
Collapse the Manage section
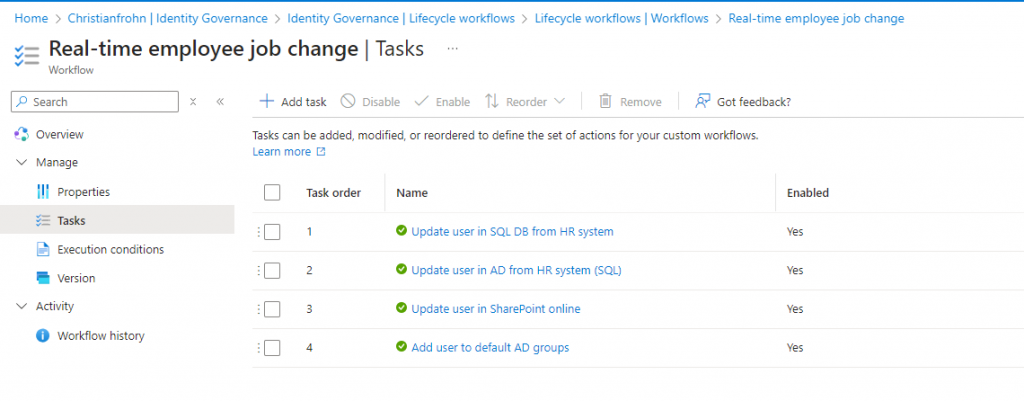(22, 162)
